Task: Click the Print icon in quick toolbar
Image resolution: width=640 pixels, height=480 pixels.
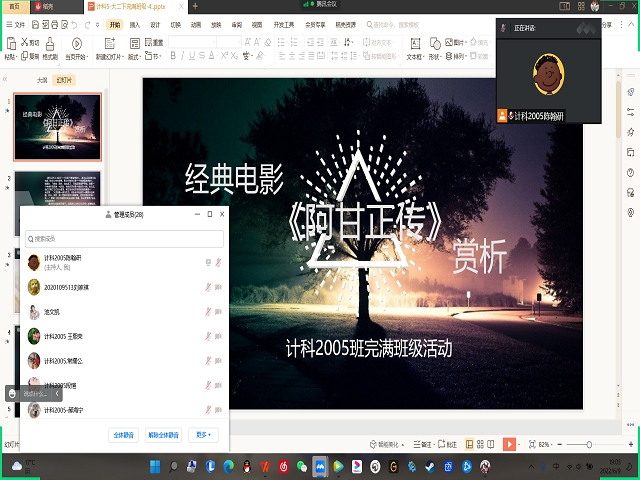Action: (x=55, y=25)
